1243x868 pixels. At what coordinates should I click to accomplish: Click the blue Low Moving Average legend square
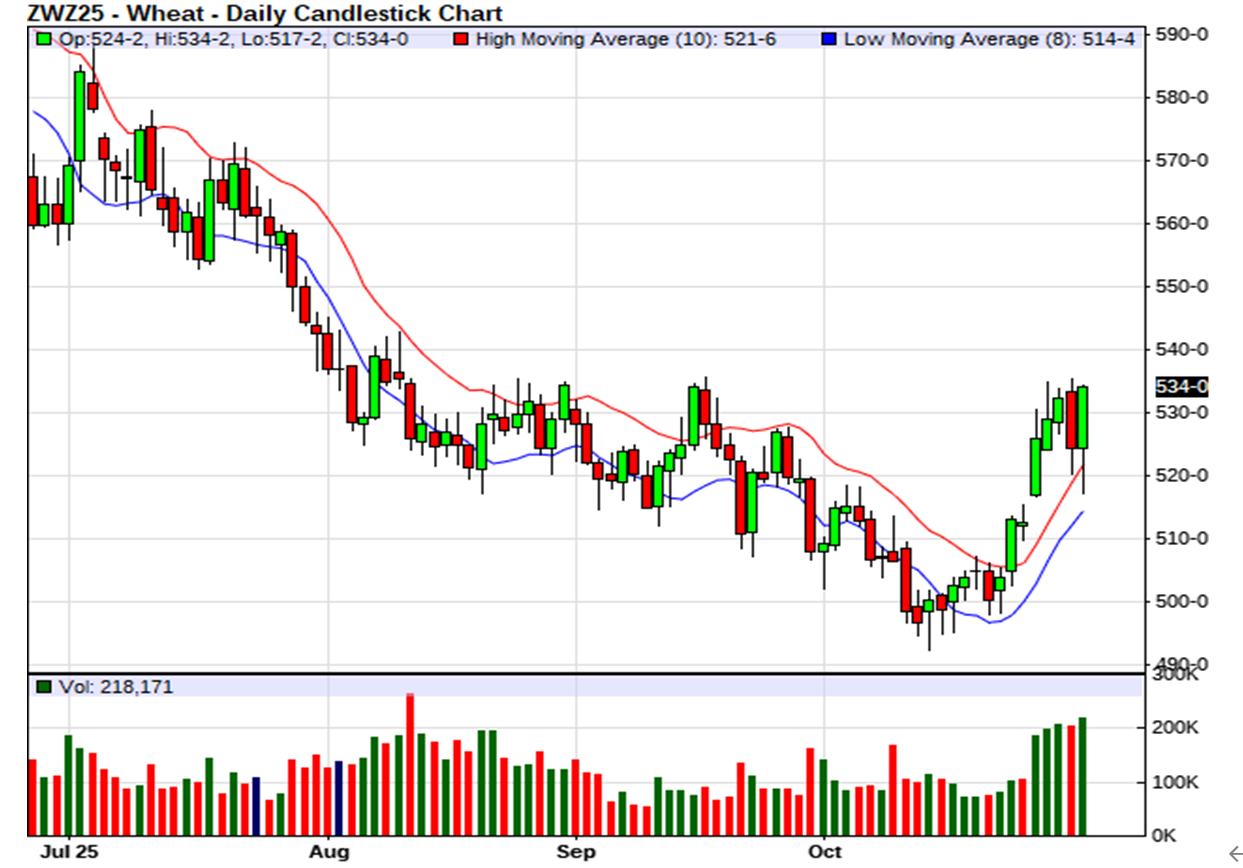(x=828, y=40)
